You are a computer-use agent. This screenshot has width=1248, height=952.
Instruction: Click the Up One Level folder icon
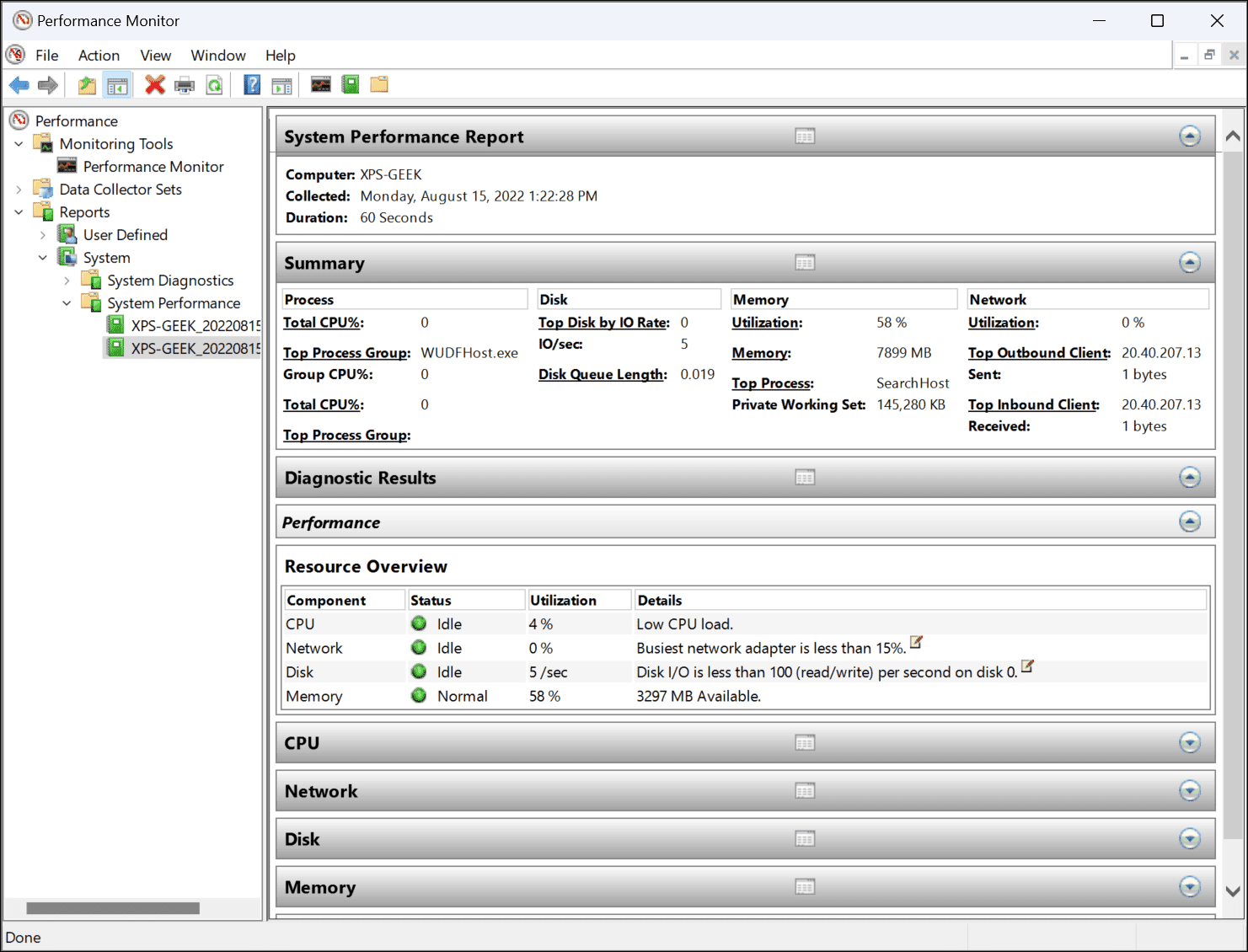pos(87,85)
